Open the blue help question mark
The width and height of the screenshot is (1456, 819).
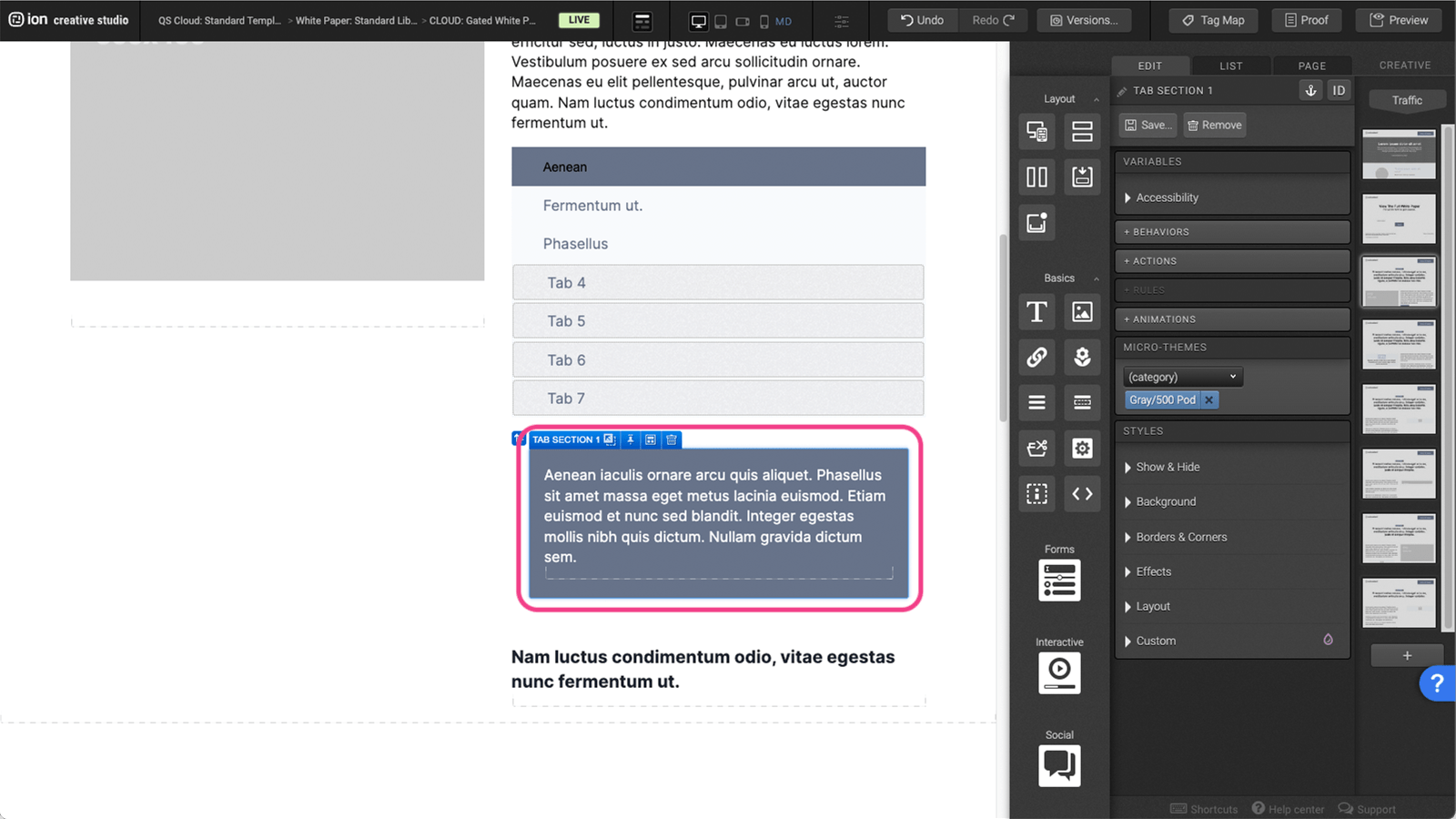pyautogui.click(x=1437, y=682)
